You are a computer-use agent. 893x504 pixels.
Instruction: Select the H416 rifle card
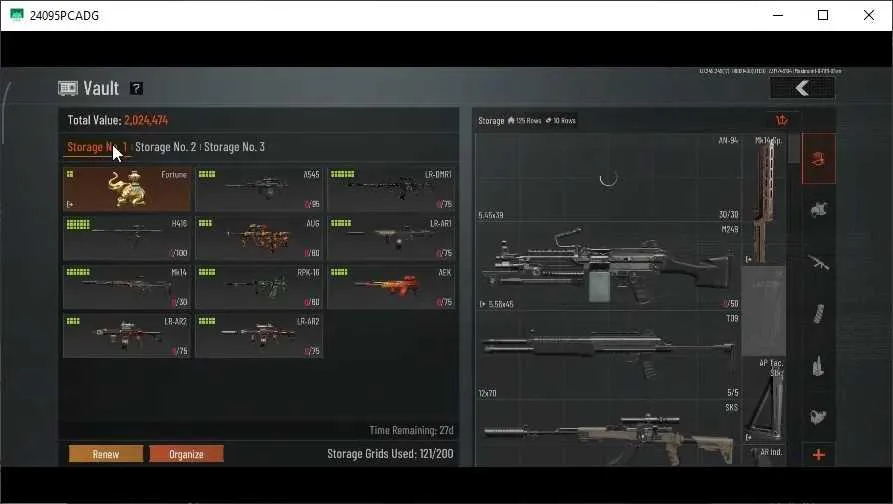click(x=127, y=238)
